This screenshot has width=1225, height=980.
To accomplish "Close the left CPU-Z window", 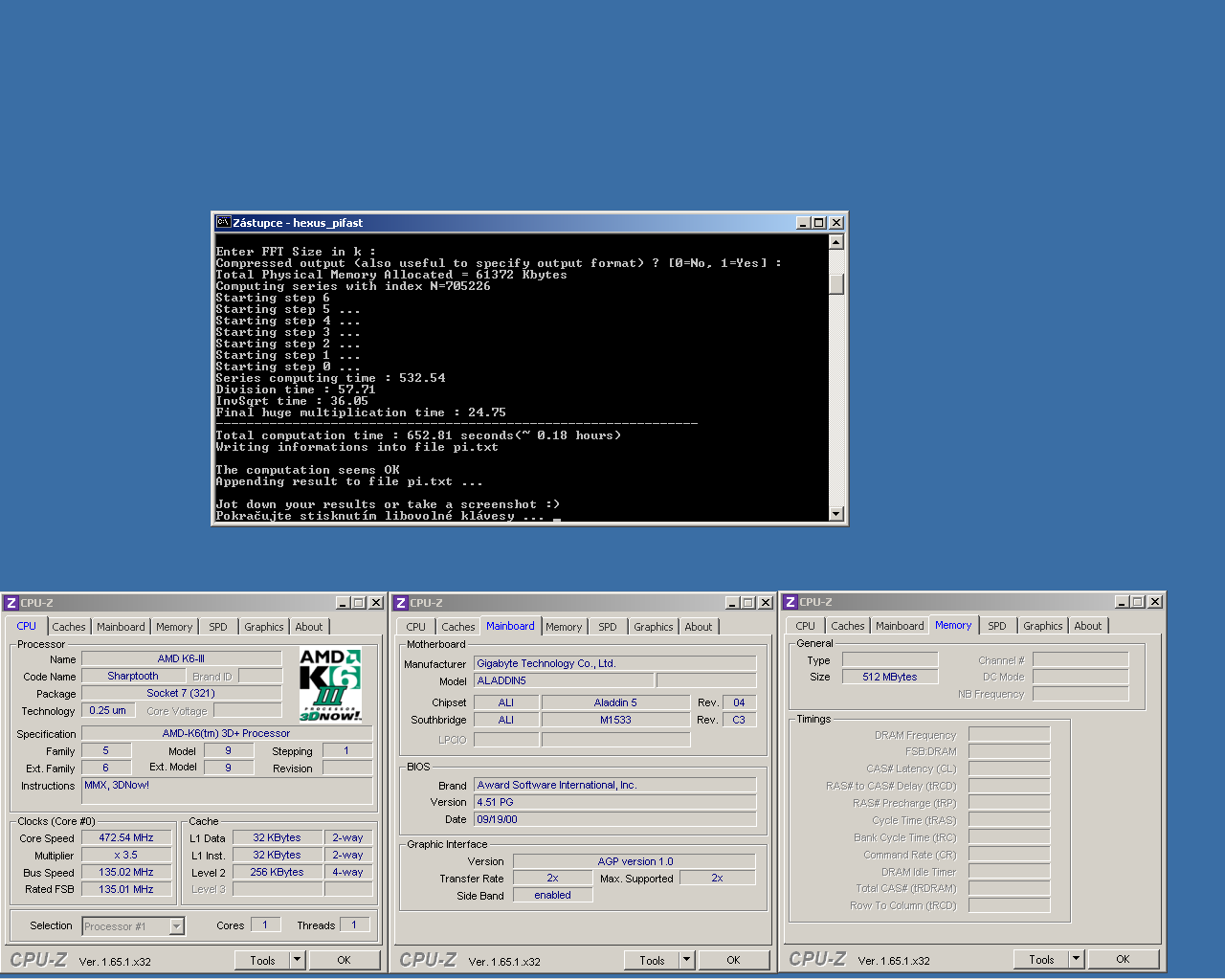I will point(376,603).
